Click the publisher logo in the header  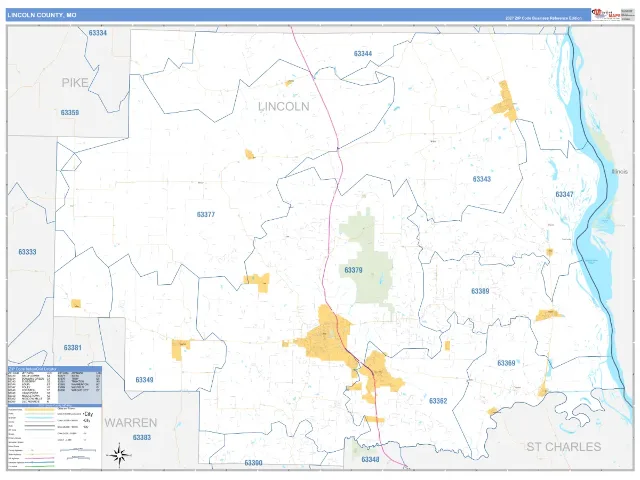point(606,14)
